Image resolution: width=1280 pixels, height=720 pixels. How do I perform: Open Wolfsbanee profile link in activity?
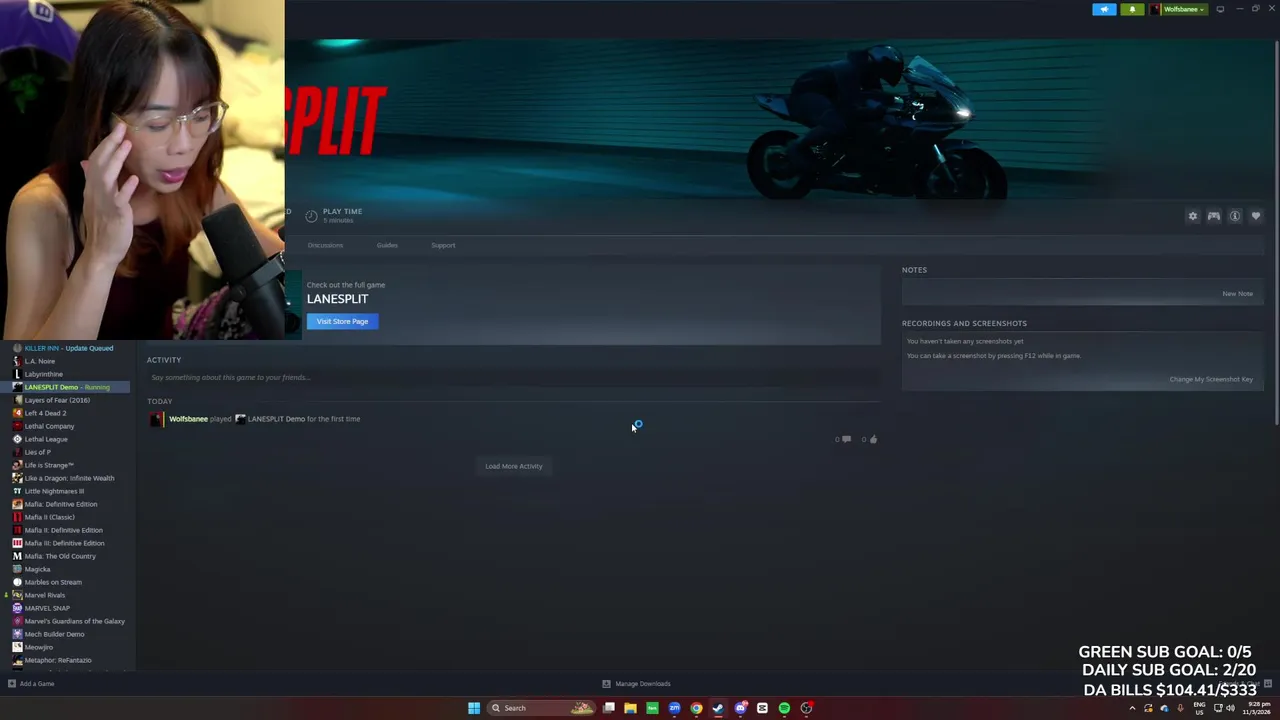pyautogui.click(x=188, y=419)
